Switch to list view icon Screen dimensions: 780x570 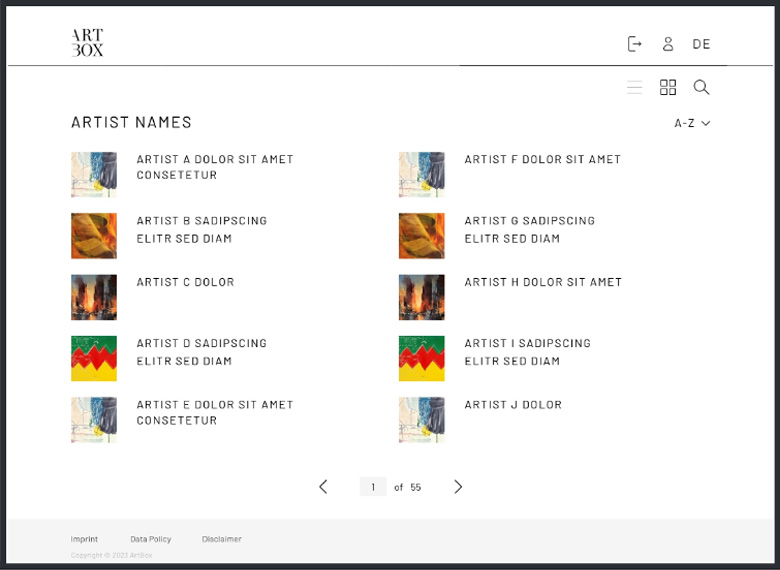[x=634, y=88]
